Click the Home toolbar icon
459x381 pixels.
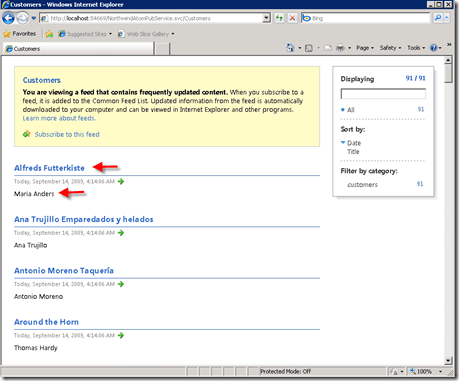pos(290,48)
